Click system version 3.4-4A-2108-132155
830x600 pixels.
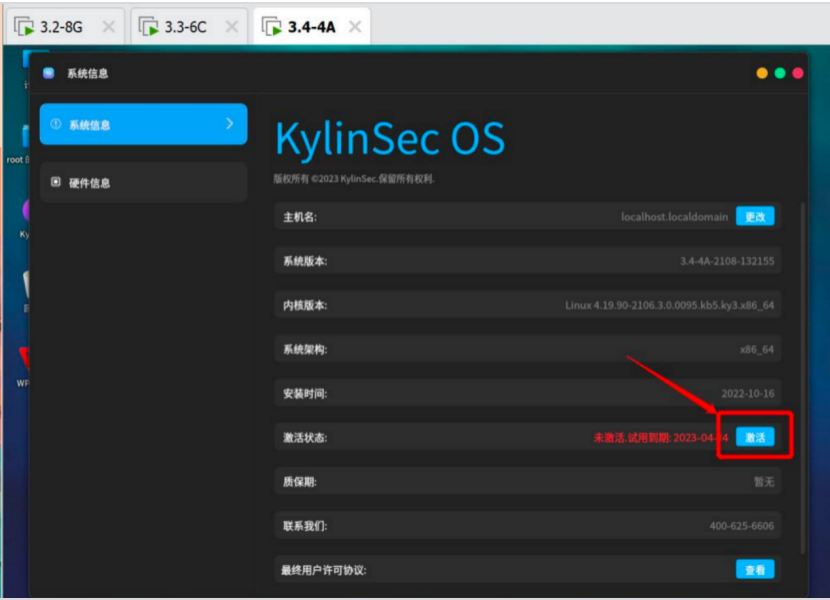pyautogui.click(x=727, y=261)
